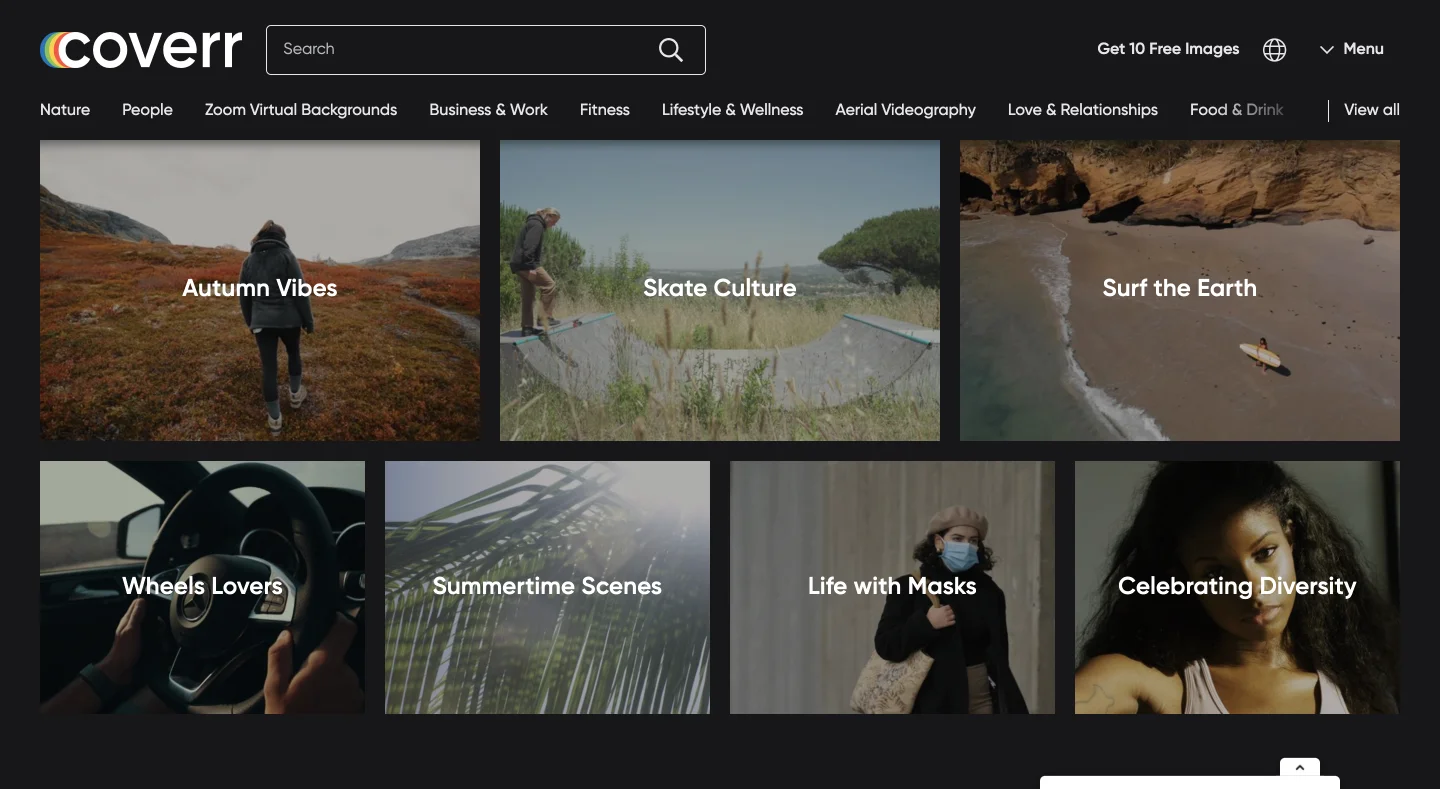The width and height of the screenshot is (1440, 789).
Task: Click the up-chevron widget at bottom right
Action: (x=1299, y=768)
